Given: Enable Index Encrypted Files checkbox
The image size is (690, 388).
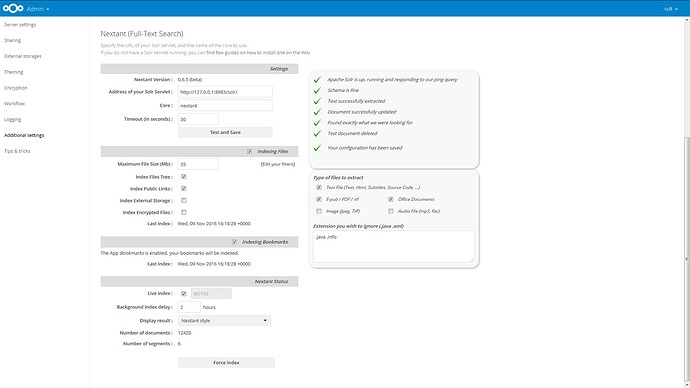Looking at the screenshot, I should point(184,212).
